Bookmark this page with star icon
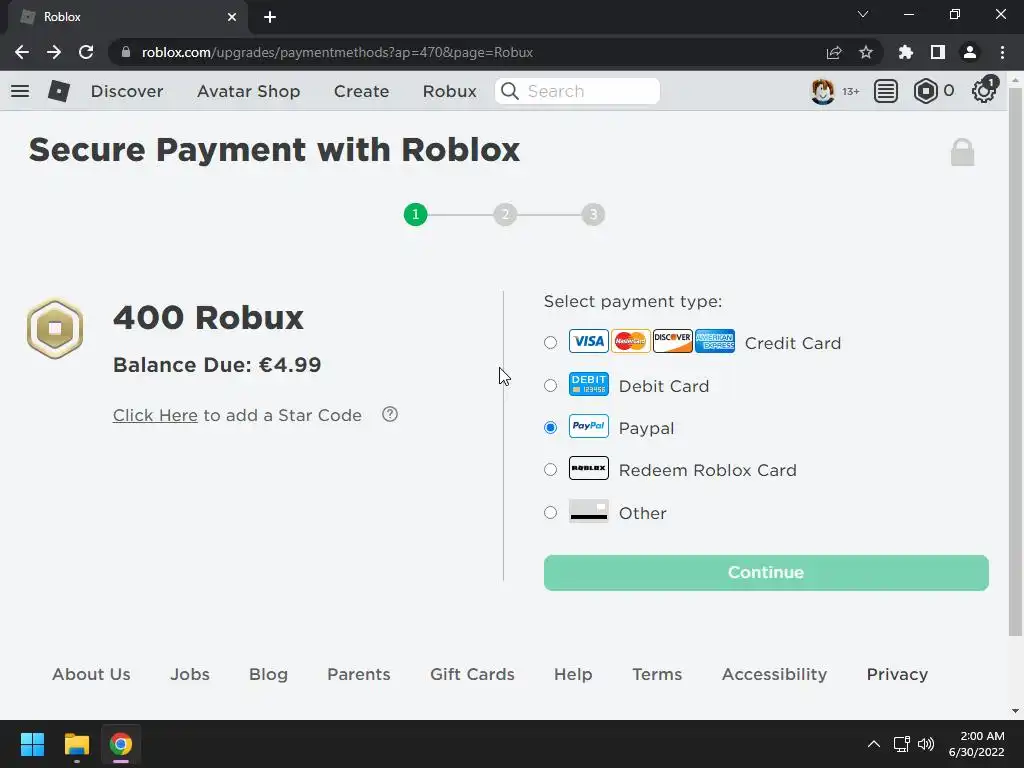 point(866,52)
